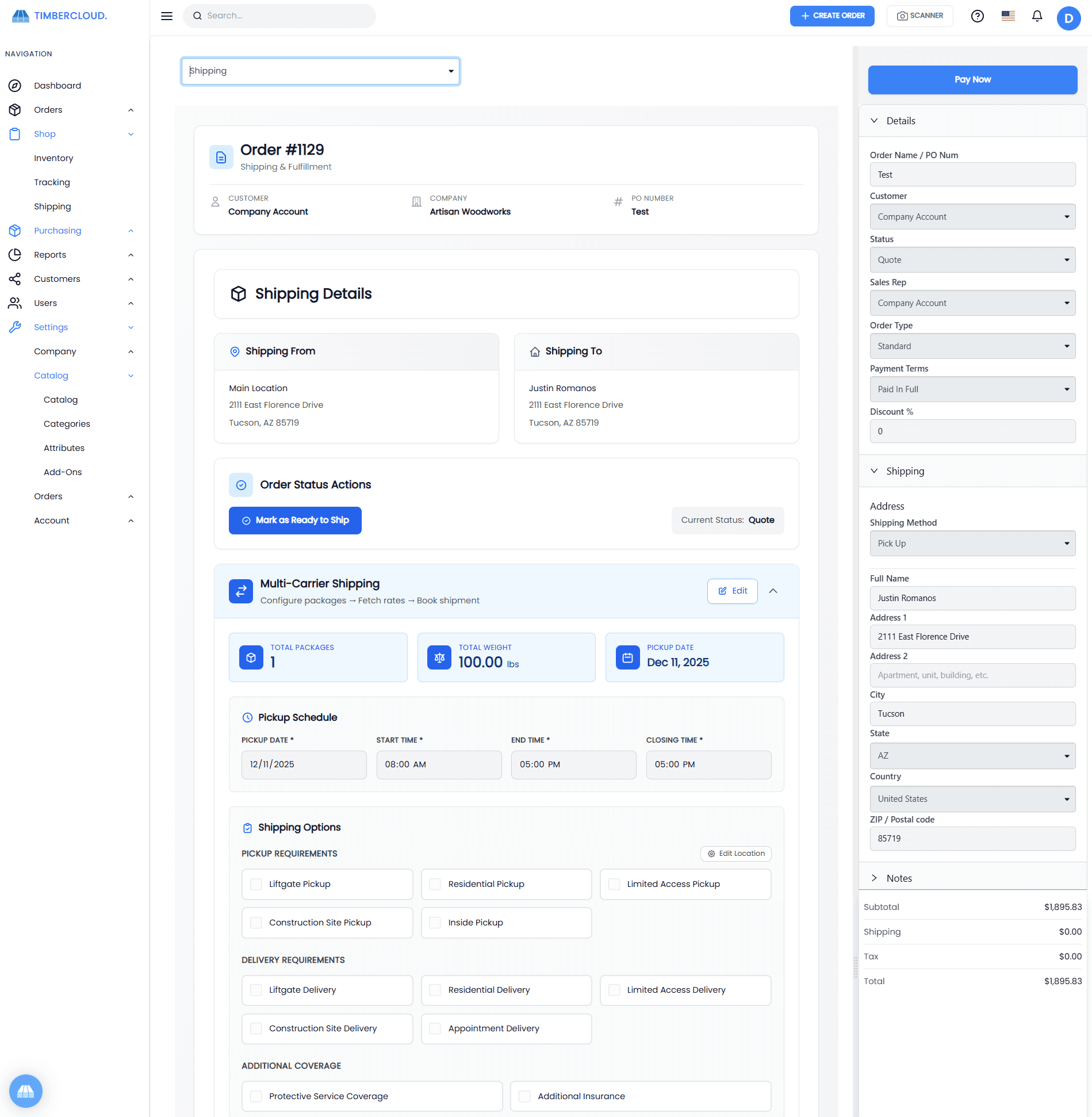
Task: Open the Status dropdown showing Quote
Action: click(972, 259)
